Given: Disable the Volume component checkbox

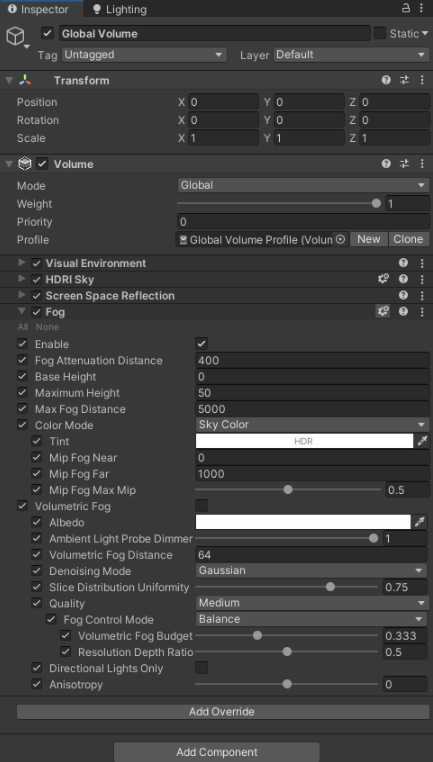Looking at the screenshot, I should coord(43,164).
